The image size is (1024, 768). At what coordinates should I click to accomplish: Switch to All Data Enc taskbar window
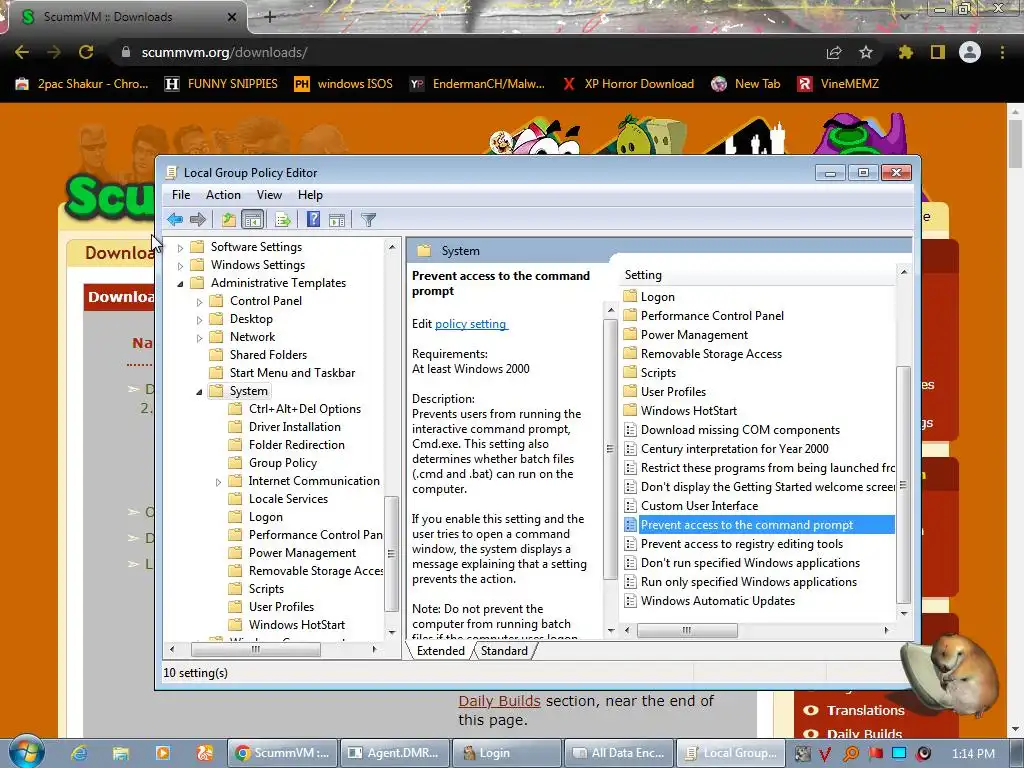618,753
